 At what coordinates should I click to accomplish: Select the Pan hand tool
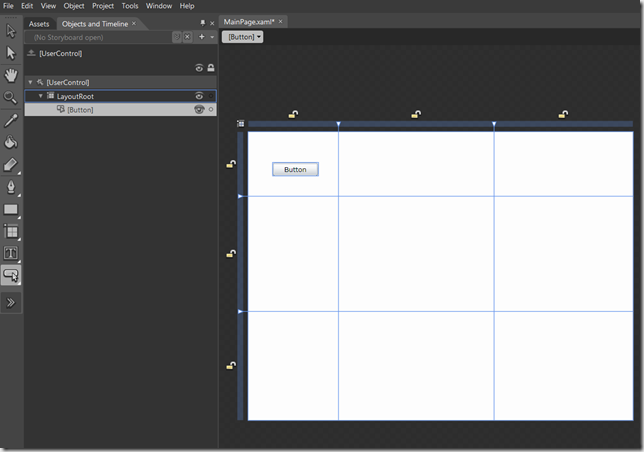pos(11,76)
